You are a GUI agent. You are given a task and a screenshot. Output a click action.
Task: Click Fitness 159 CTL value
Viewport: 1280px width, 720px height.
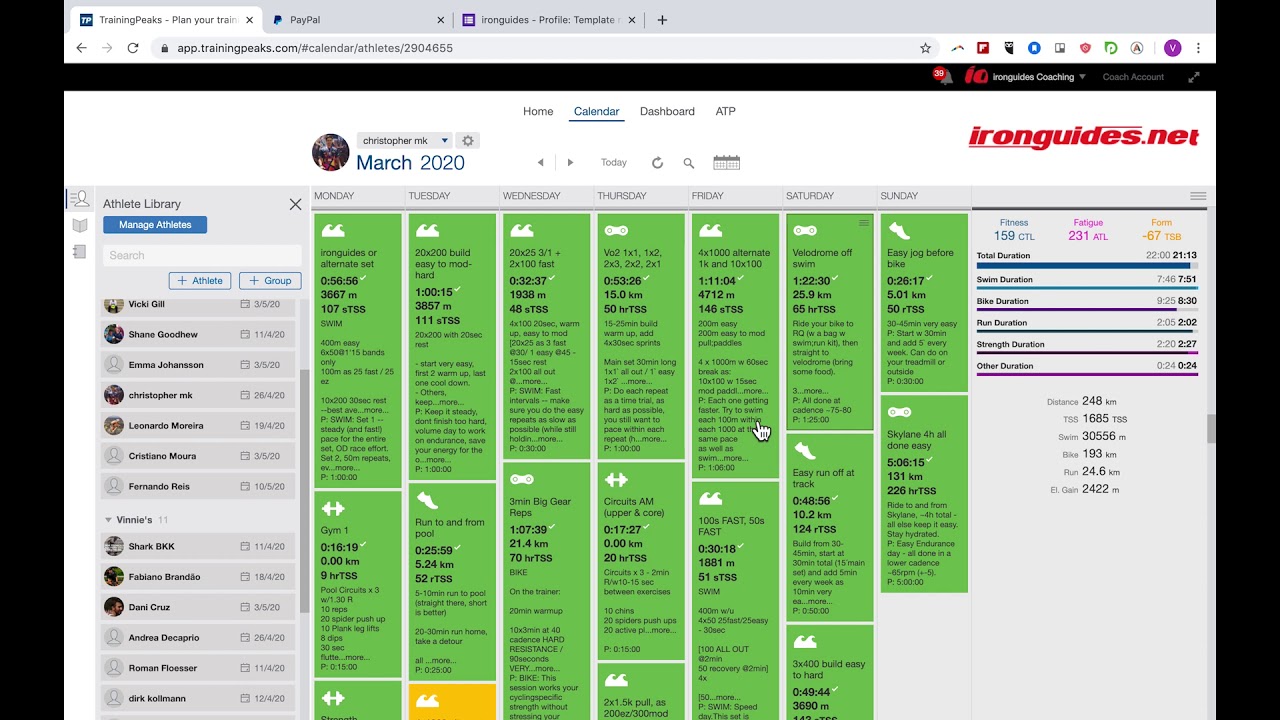coord(1014,236)
